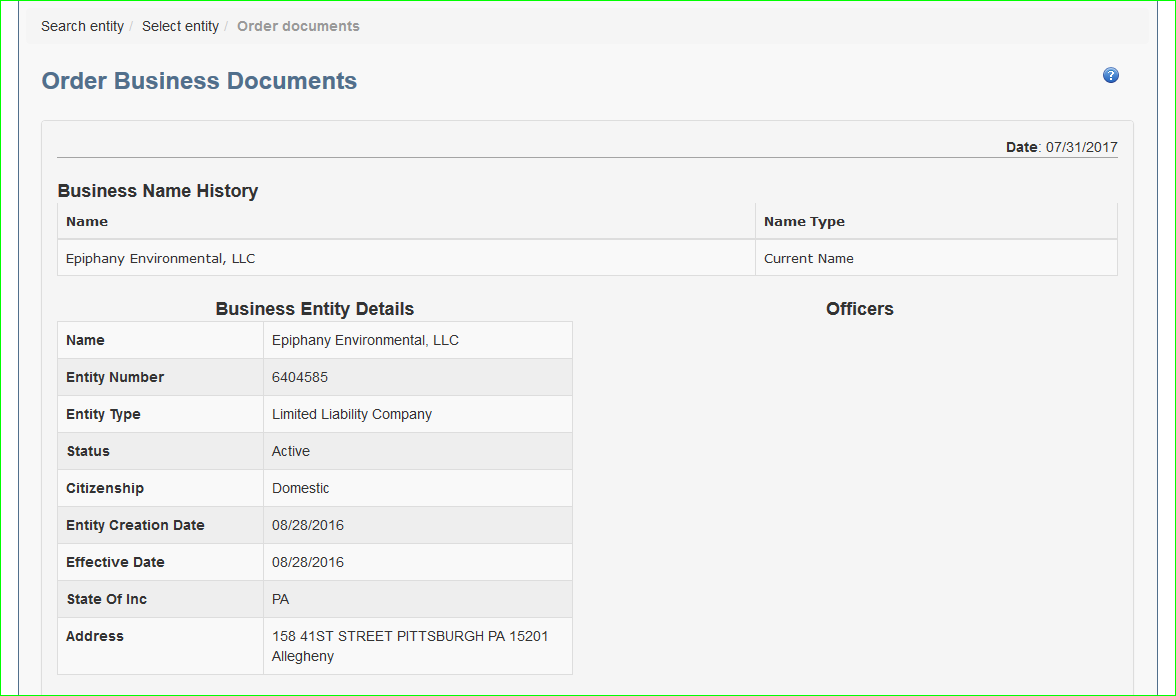Click the State Of Inc value PA
The width and height of the screenshot is (1176, 696).
pos(280,599)
